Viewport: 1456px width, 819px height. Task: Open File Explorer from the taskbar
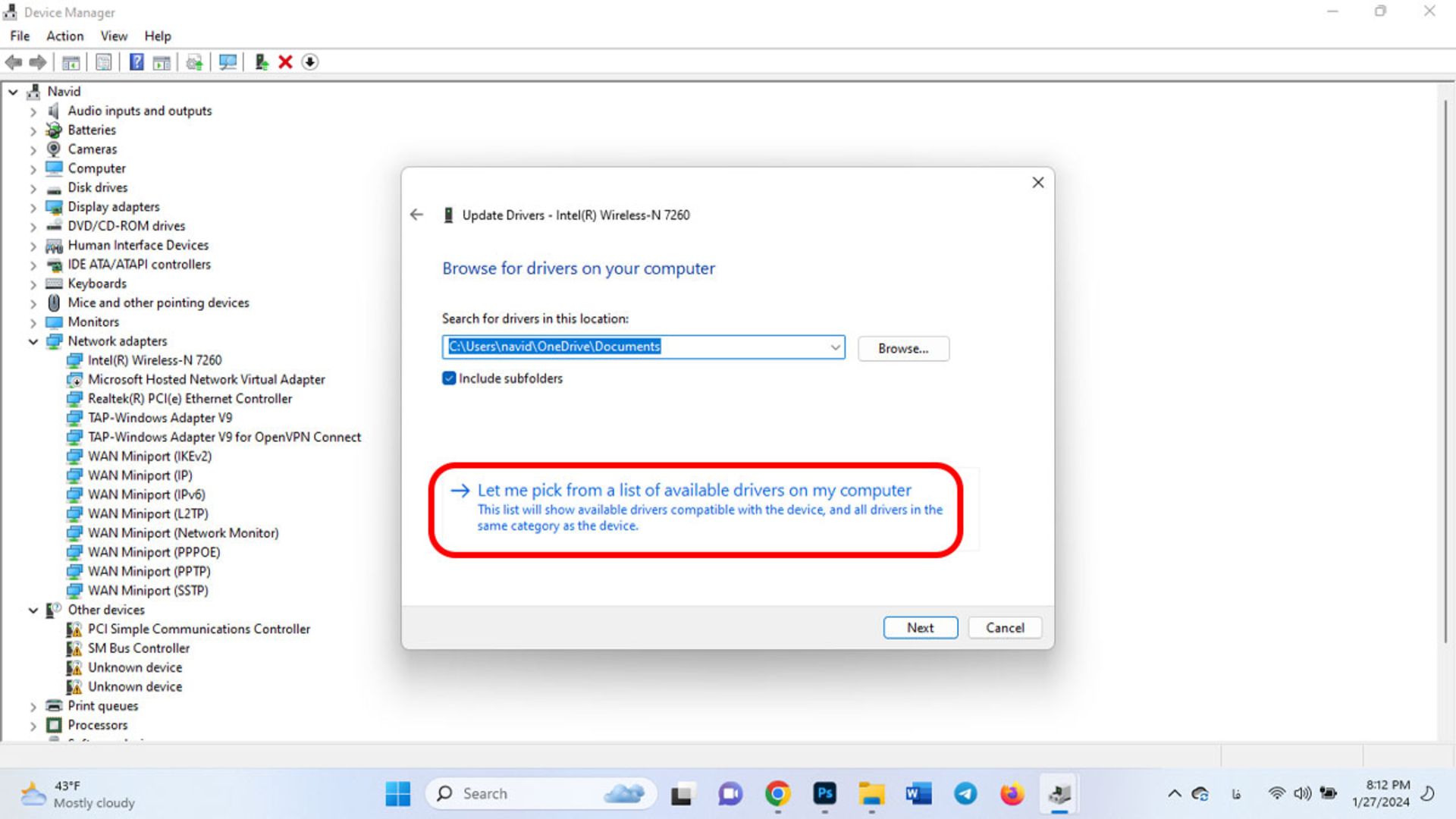pos(871,794)
